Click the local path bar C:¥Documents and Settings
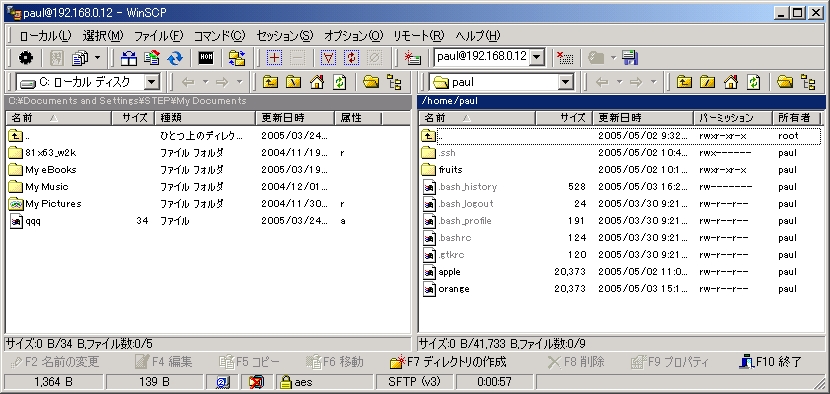830x394 pixels. [208, 101]
